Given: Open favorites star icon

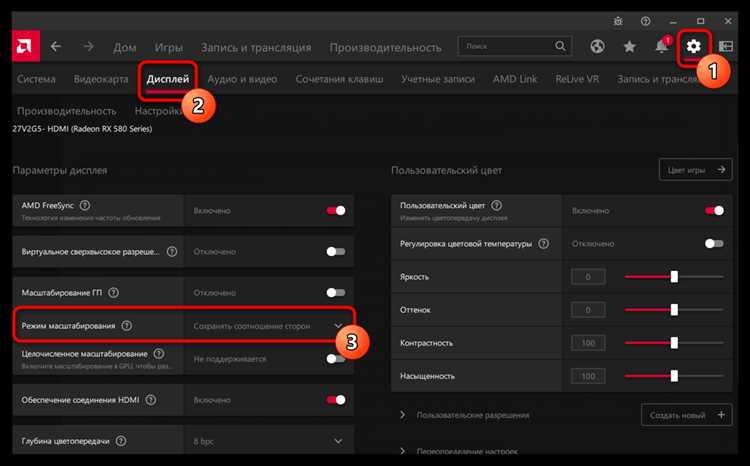Looking at the screenshot, I should pyautogui.click(x=629, y=46).
